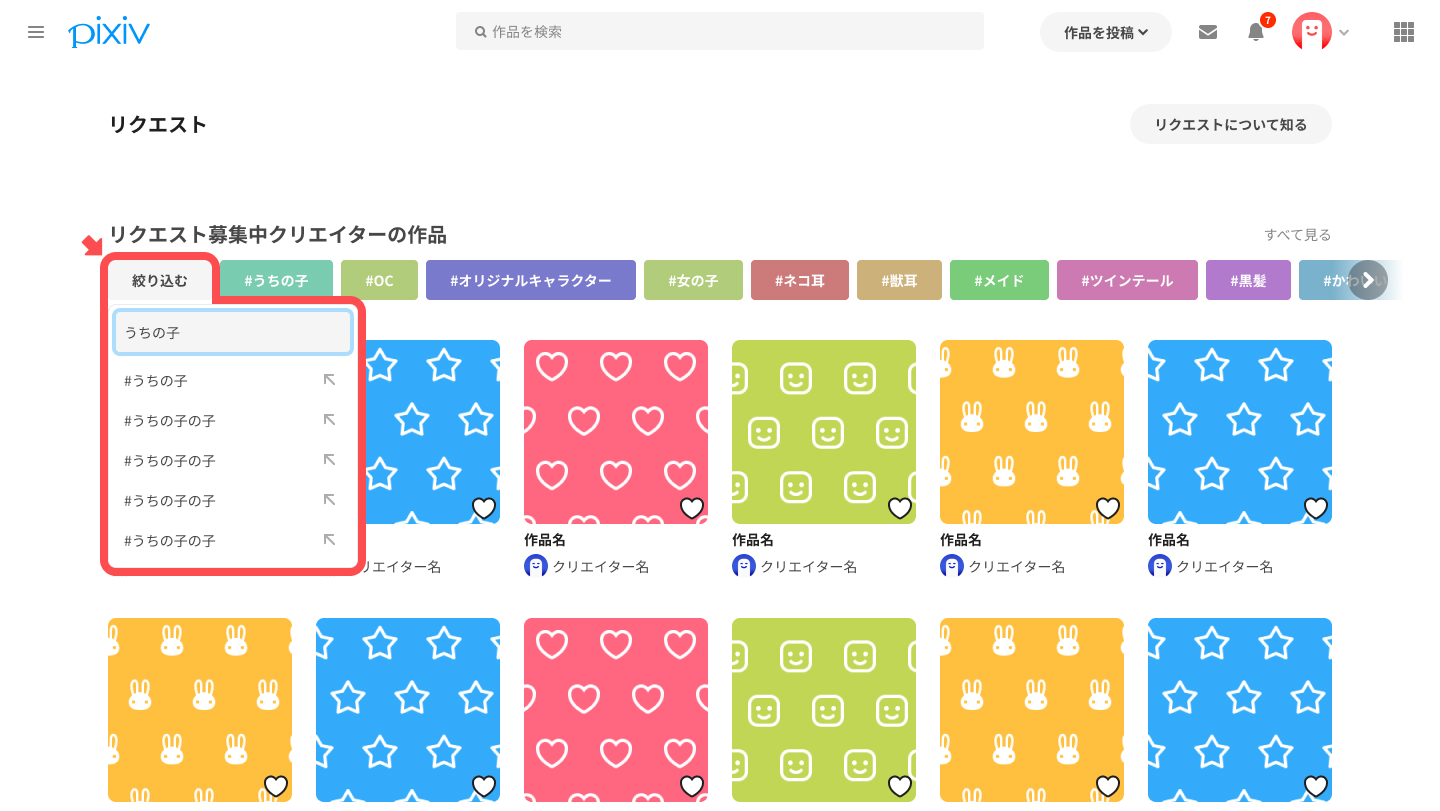Expand more tags with the right arrow
Screen dimensions: 1440x811
click(1367, 280)
